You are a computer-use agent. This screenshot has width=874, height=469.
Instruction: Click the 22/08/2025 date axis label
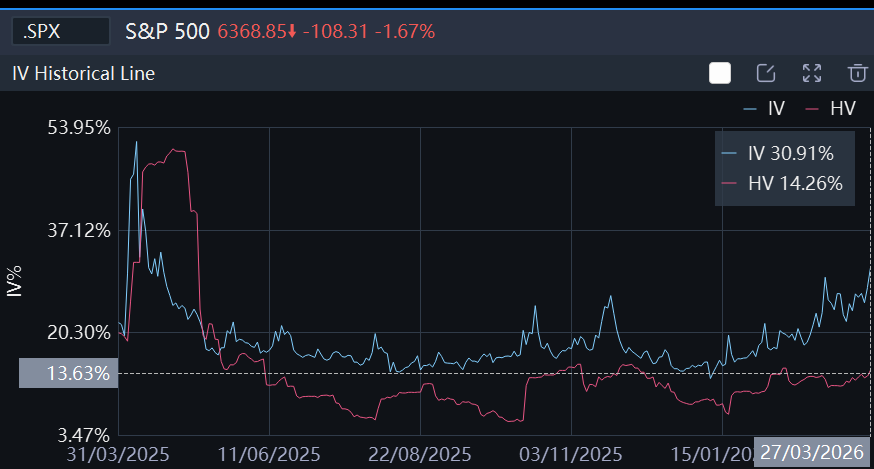pyautogui.click(x=420, y=454)
